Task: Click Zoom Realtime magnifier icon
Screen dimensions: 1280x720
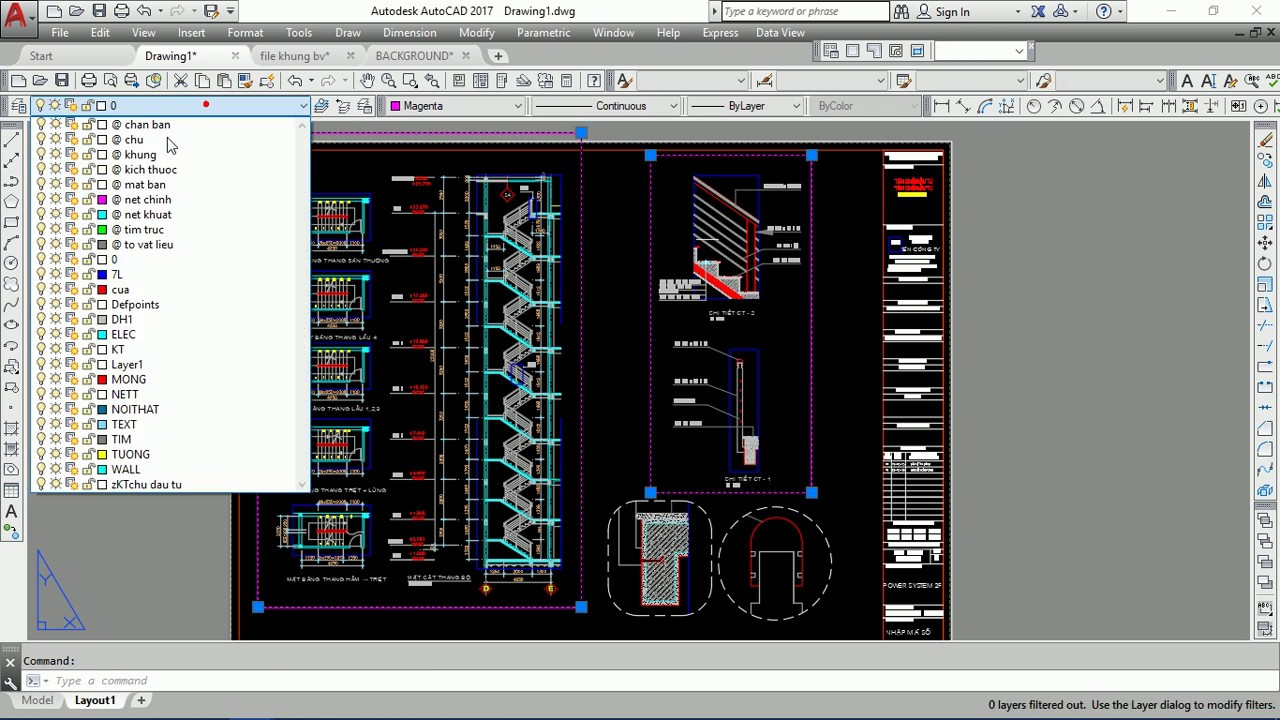Action: [388, 80]
